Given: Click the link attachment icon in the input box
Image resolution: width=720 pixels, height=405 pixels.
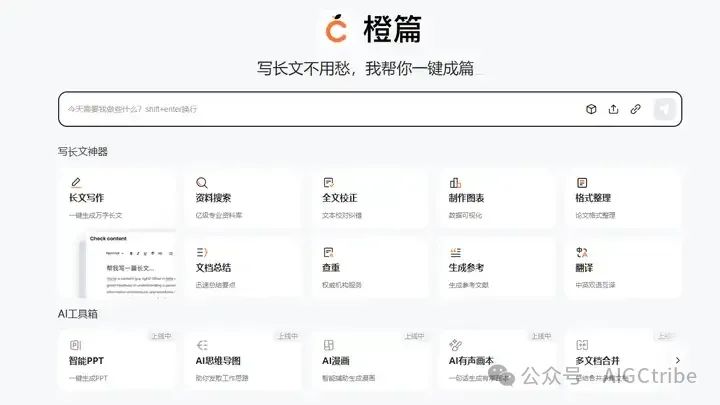Looking at the screenshot, I should tap(636, 109).
